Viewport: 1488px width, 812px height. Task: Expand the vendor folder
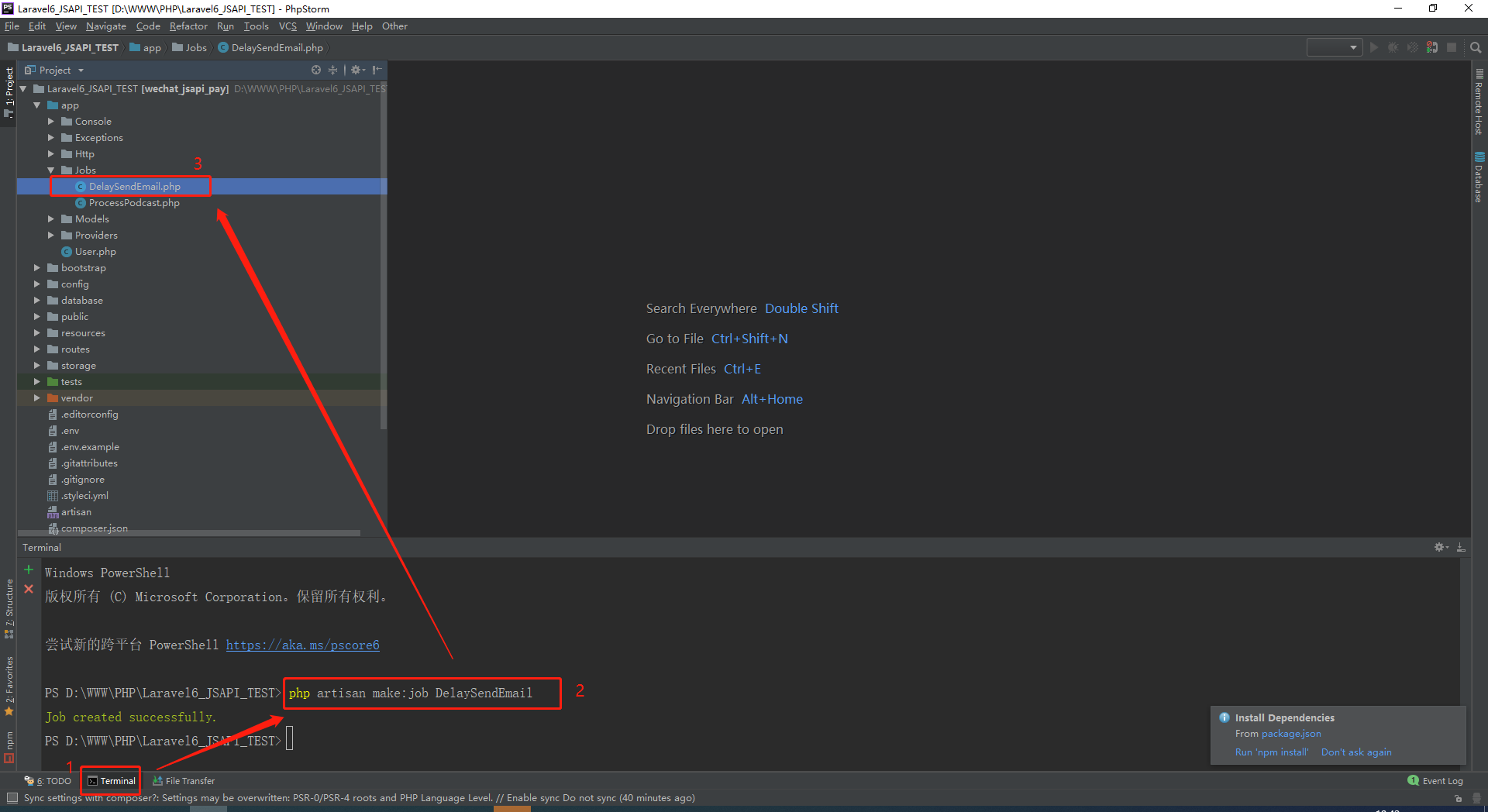(x=36, y=398)
